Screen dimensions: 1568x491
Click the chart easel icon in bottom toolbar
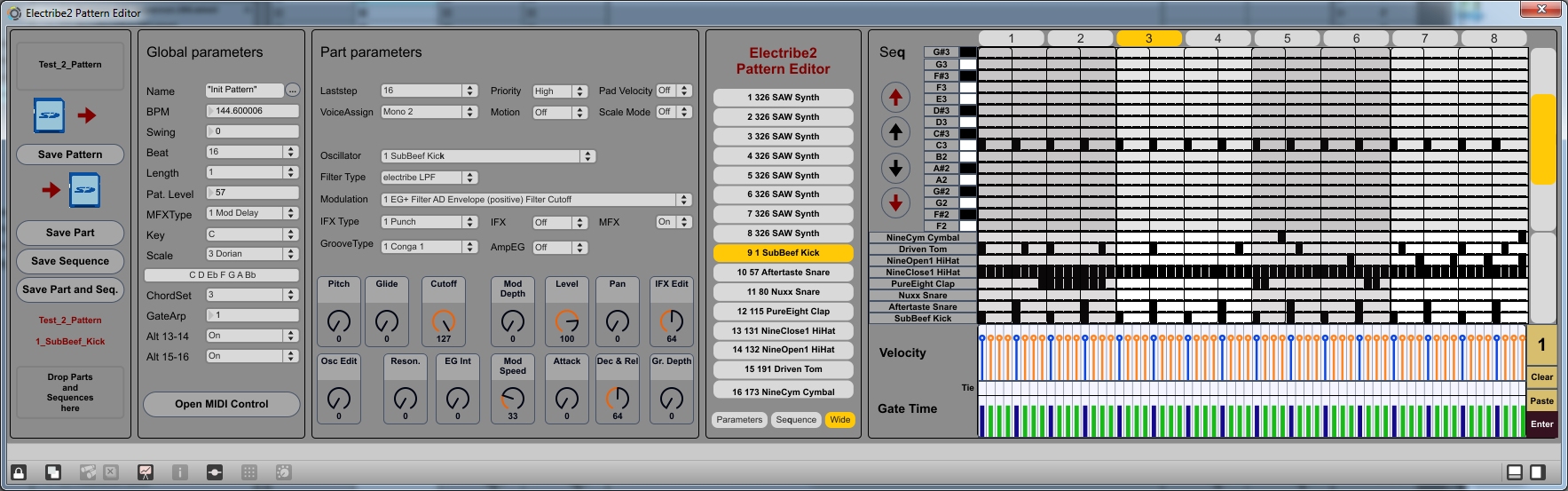[146, 472]
